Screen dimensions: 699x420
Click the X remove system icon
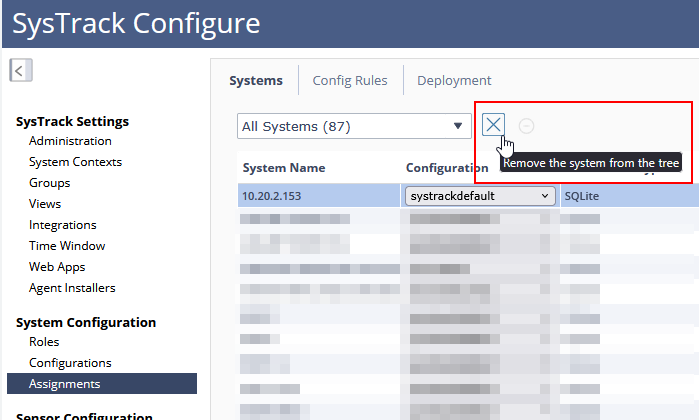pyautogui.click(x=493, y=125)
